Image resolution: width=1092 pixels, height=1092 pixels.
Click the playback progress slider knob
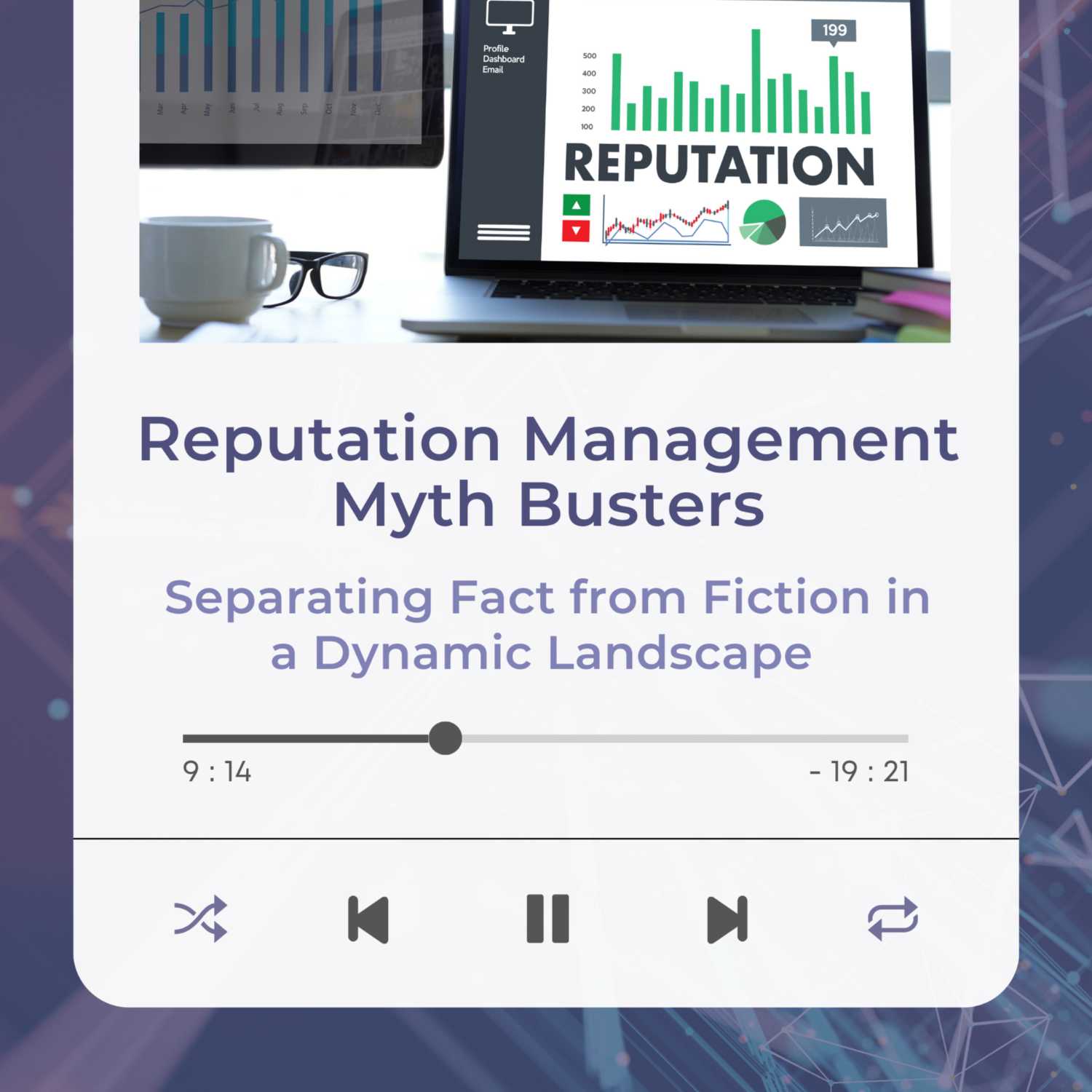click(x=446, y=738)
